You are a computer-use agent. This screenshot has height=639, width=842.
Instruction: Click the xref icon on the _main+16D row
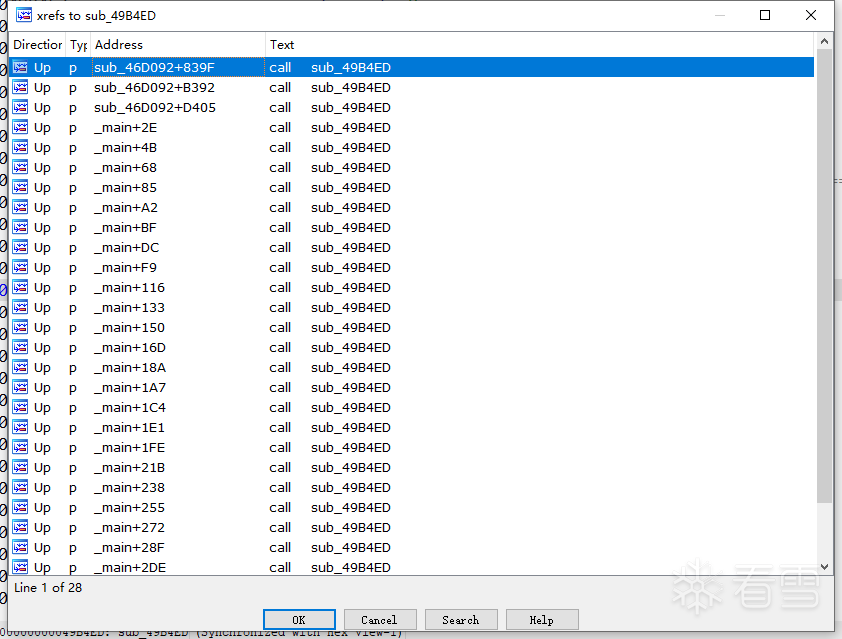tap(20, 347)
